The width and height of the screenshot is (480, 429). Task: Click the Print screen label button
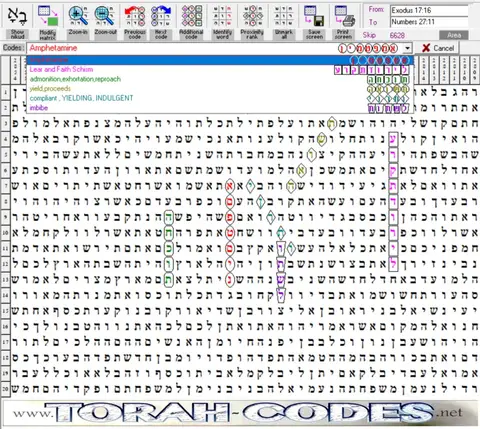pos(344,34)
